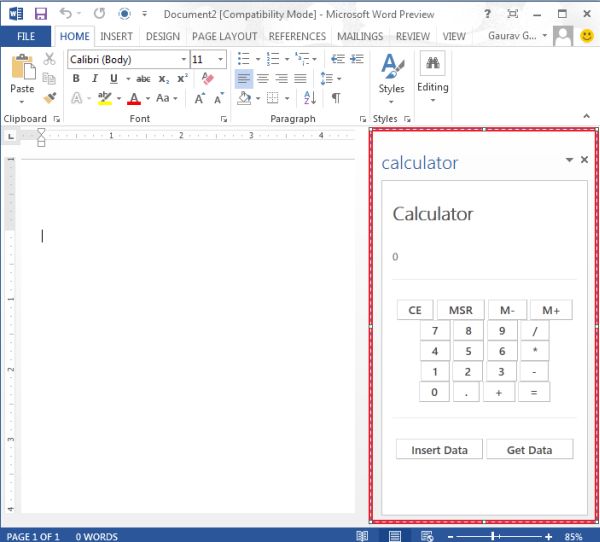The image size is (600, 542).
Task: Expand the Editing group dropdown
Action: 433,100
